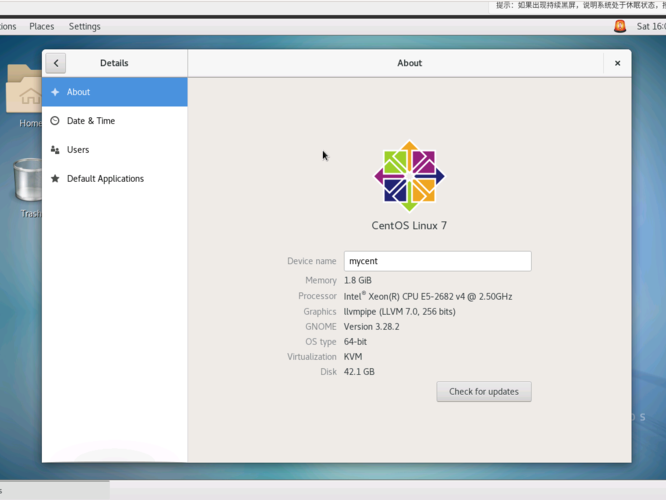
Task: Focus the Device name input field
Action: coord(437,261)
